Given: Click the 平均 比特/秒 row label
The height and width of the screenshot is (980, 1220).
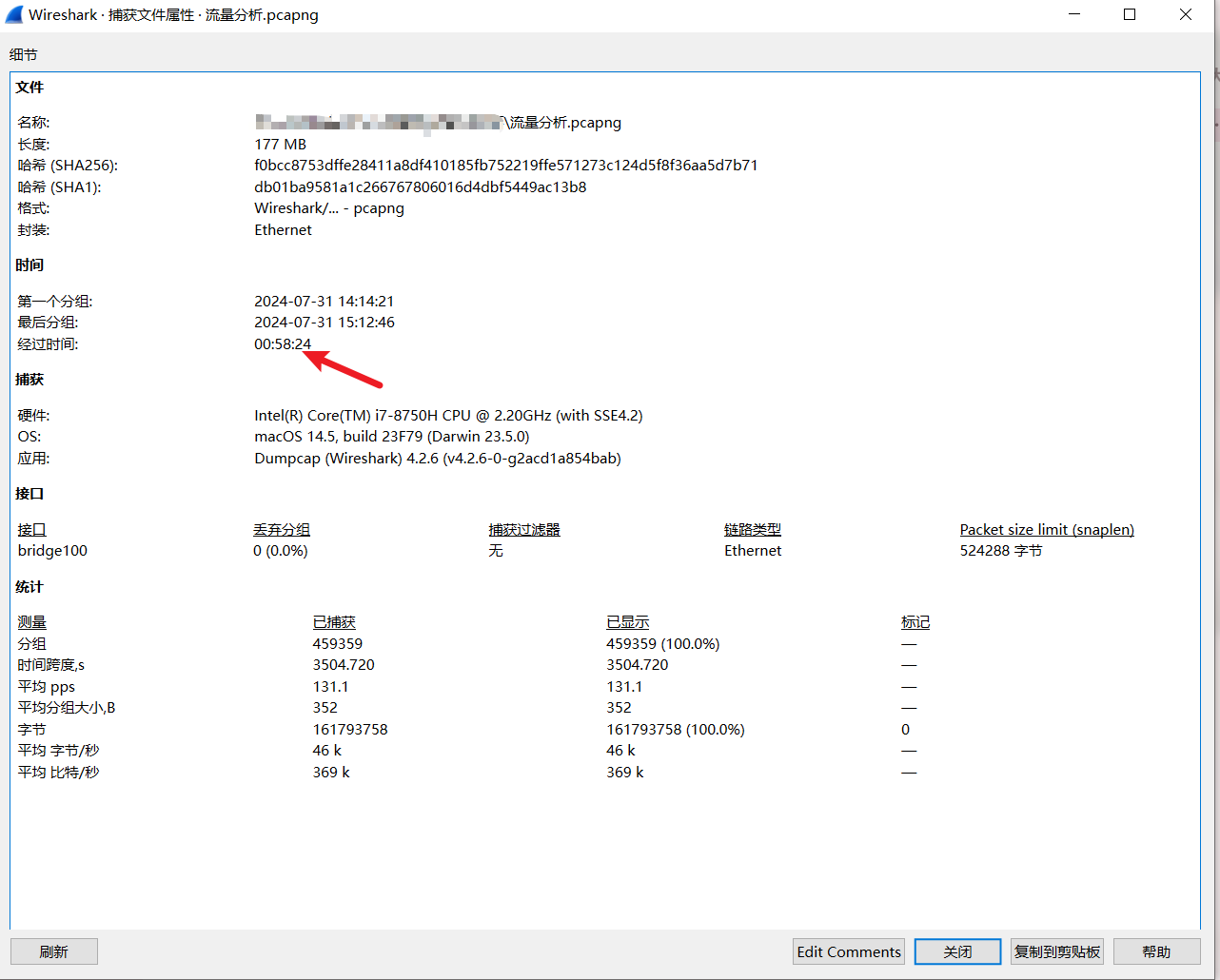Looking at the screenshot, I should tap(58, 773).
